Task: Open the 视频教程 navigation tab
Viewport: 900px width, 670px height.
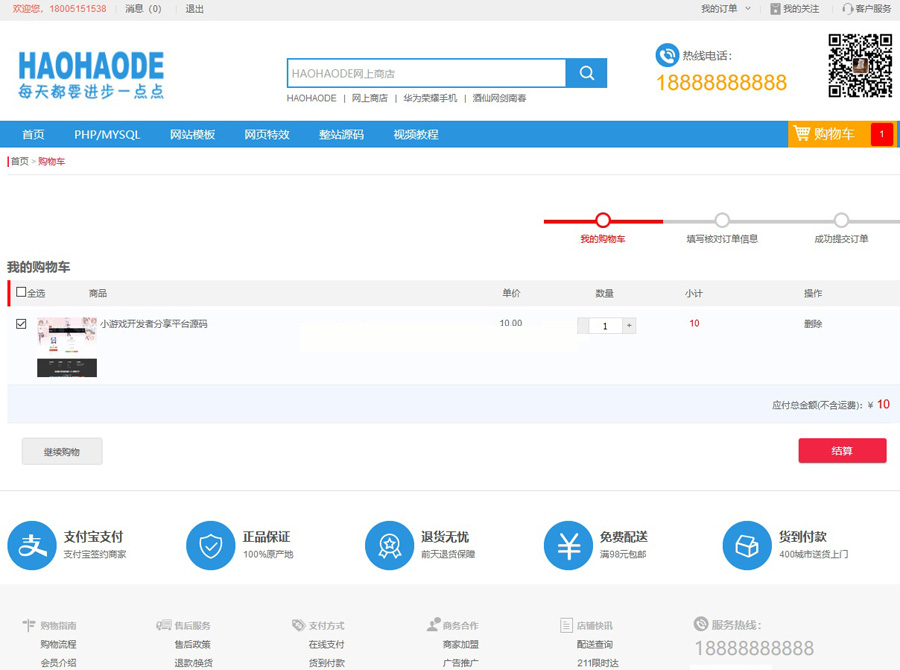Action: [415, 135]
